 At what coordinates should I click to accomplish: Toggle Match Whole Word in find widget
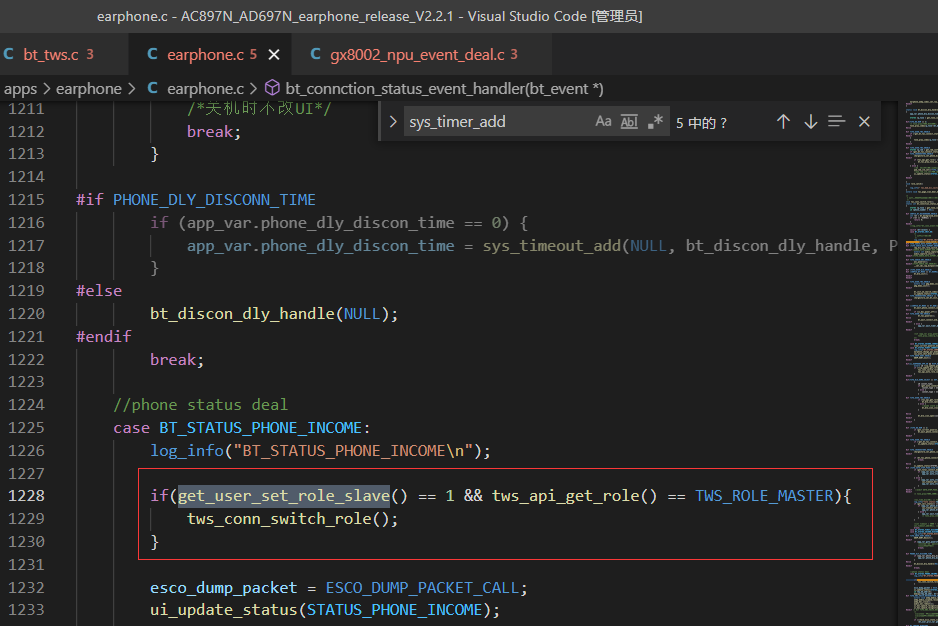[x=629, y=121]
